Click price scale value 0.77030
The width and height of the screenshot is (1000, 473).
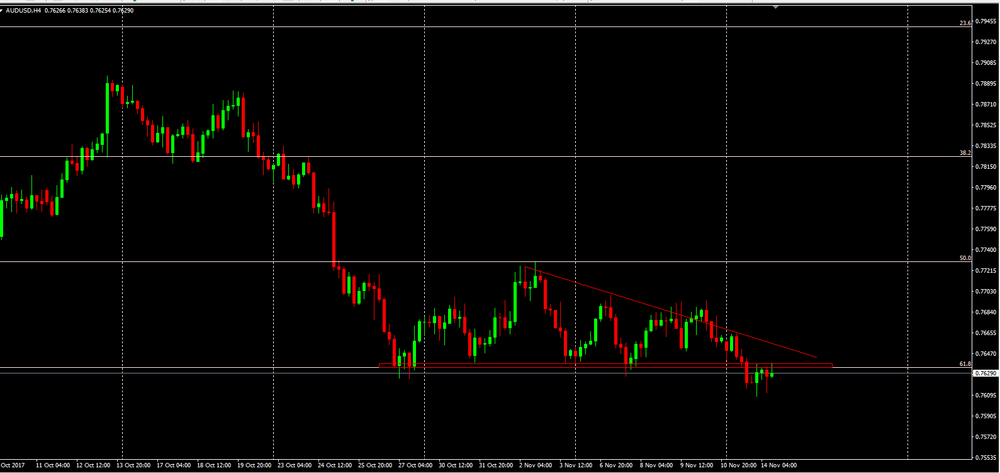click(986, 291)
